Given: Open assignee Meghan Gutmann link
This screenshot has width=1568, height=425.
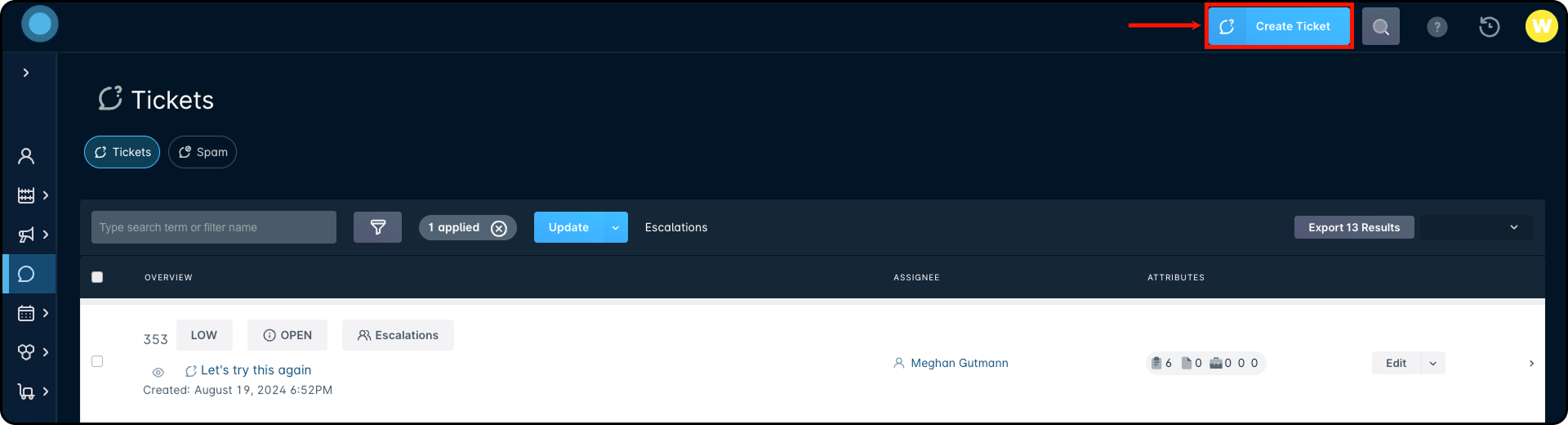Looking at the screenshot, I should point(960,363).
